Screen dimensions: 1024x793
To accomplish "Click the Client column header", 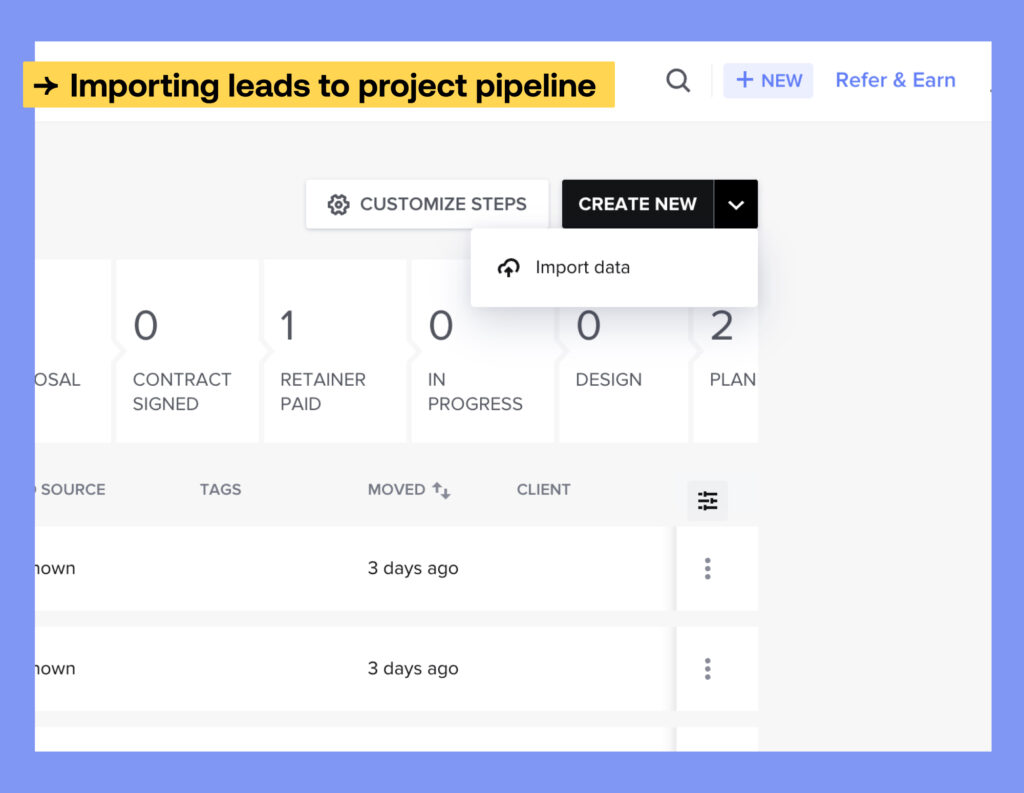I will [x=543, y=490].
